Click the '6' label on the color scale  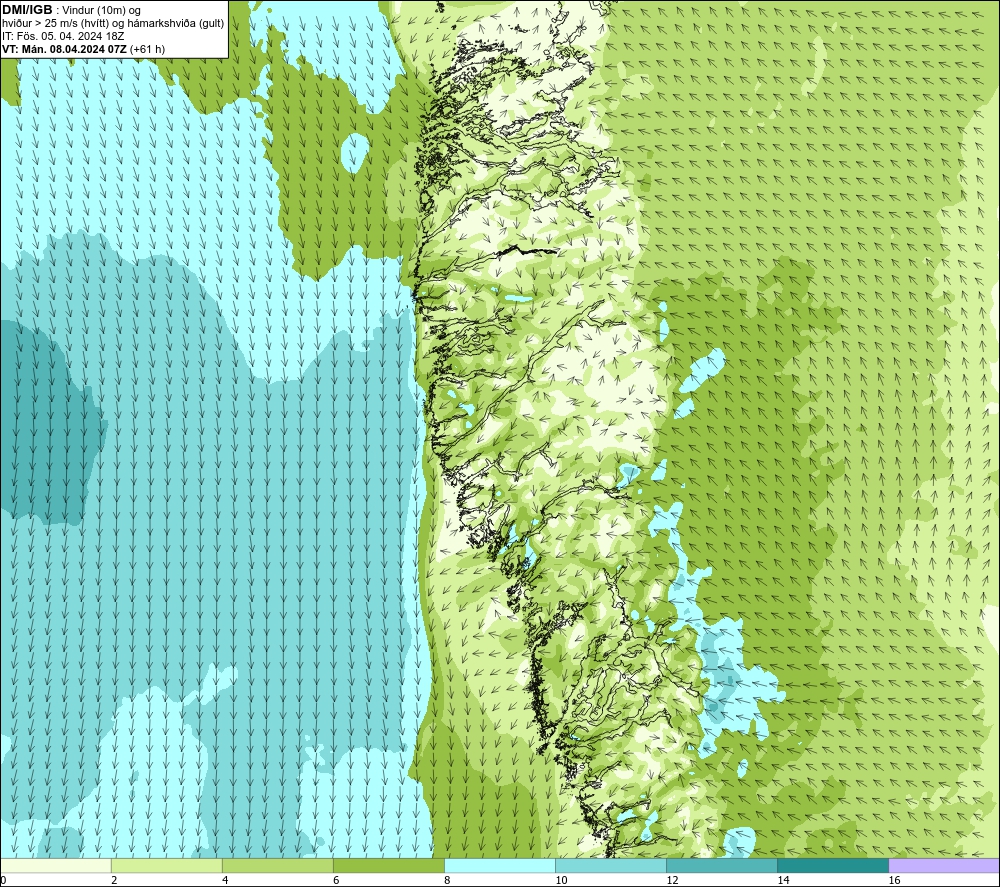(336, 880)
